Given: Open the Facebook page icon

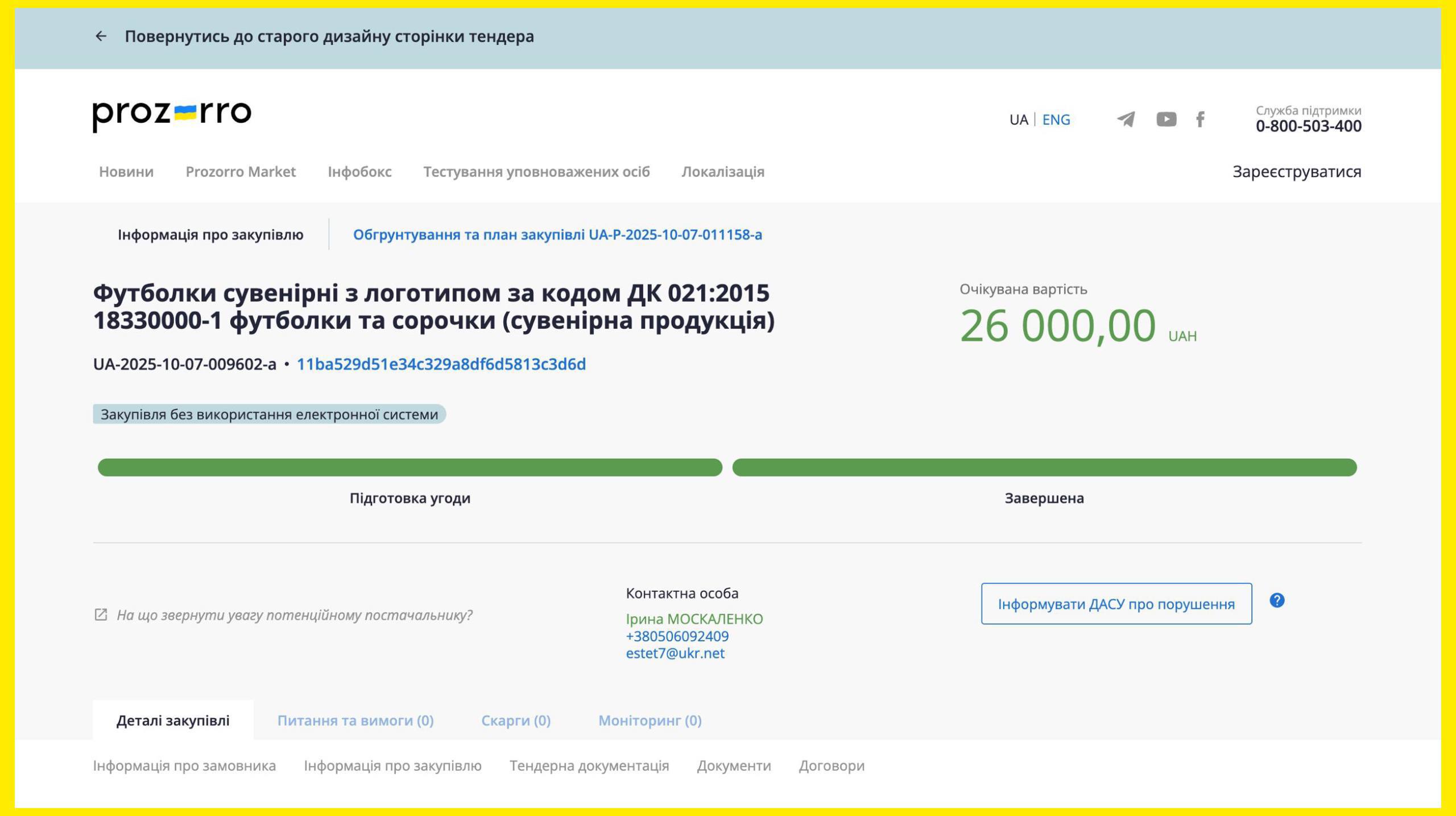Looking at the screenshot, I should coord(1200,119).
